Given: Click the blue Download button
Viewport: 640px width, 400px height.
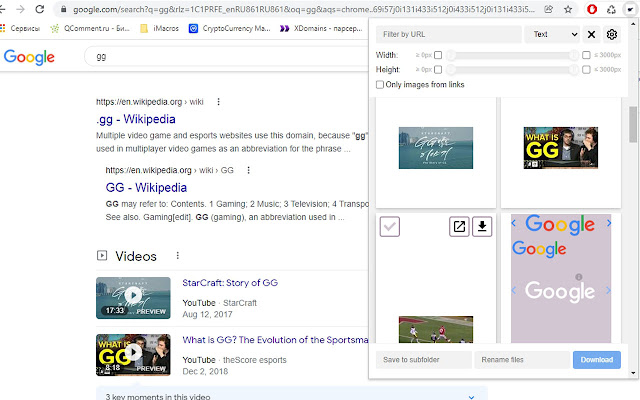Looking at the screenshot, I should 597,360.
